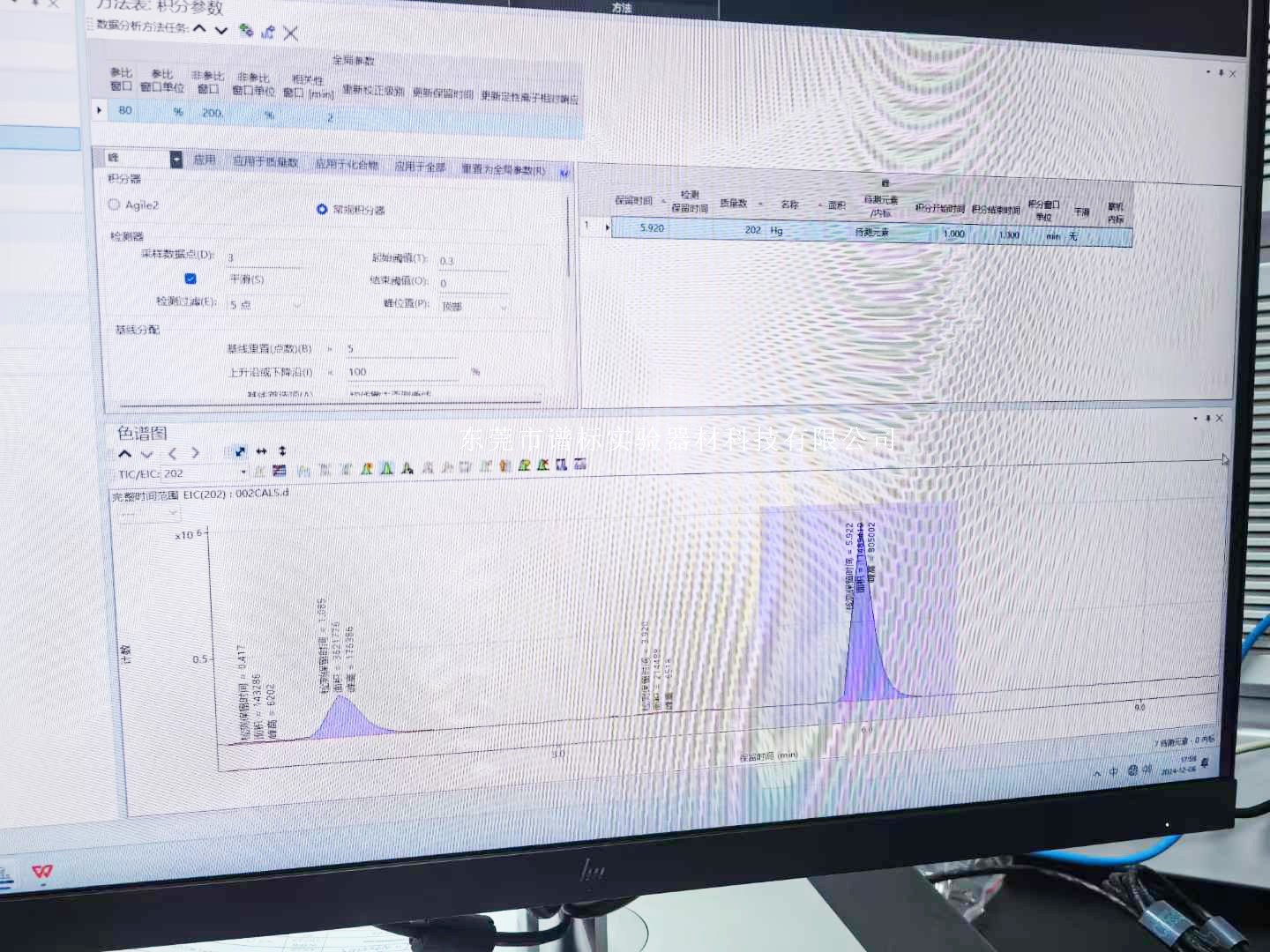Click the 应用于质量数 button
1270x952 pixels.
pos(265,162)
